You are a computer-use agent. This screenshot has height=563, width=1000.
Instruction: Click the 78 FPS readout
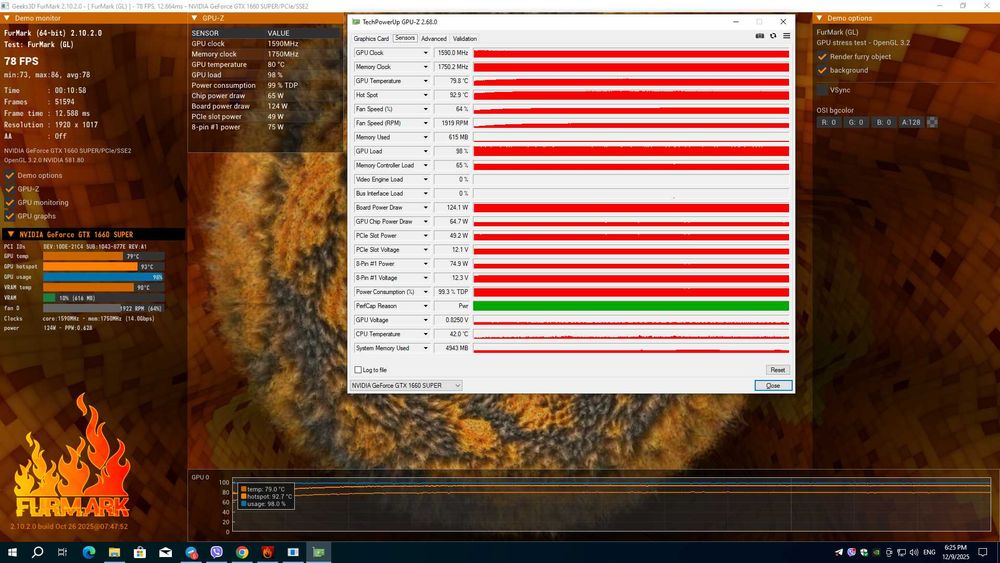pos(21,61)
